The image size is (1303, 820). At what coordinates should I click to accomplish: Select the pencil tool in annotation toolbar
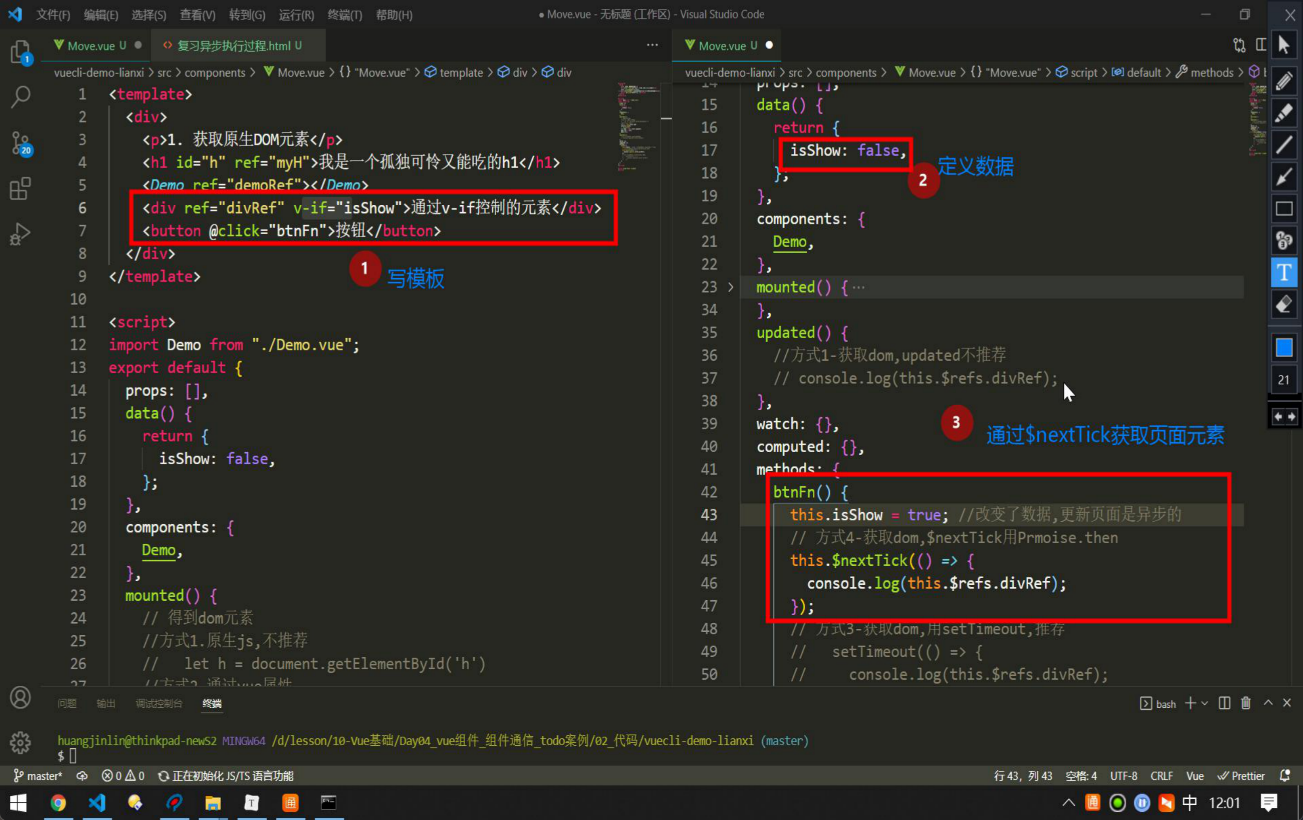[x=1285, y=79]
